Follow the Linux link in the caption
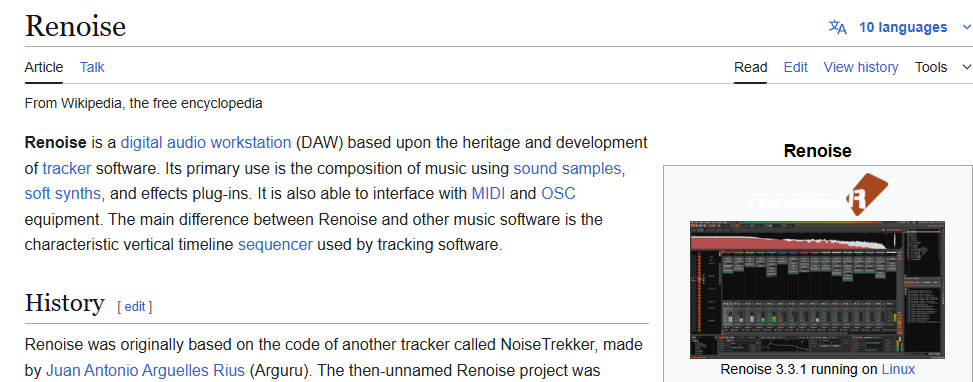 tap(898, 370)
